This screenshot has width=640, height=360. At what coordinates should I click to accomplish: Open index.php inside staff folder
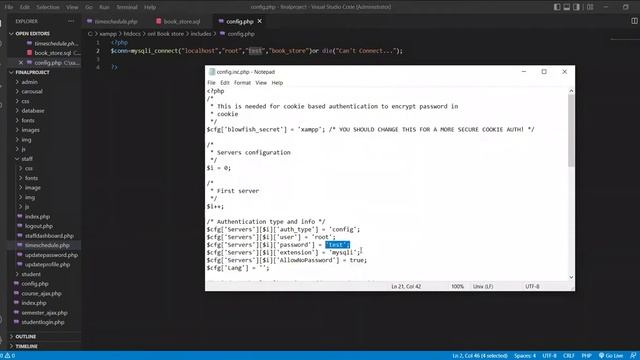[x=37, y=217]
